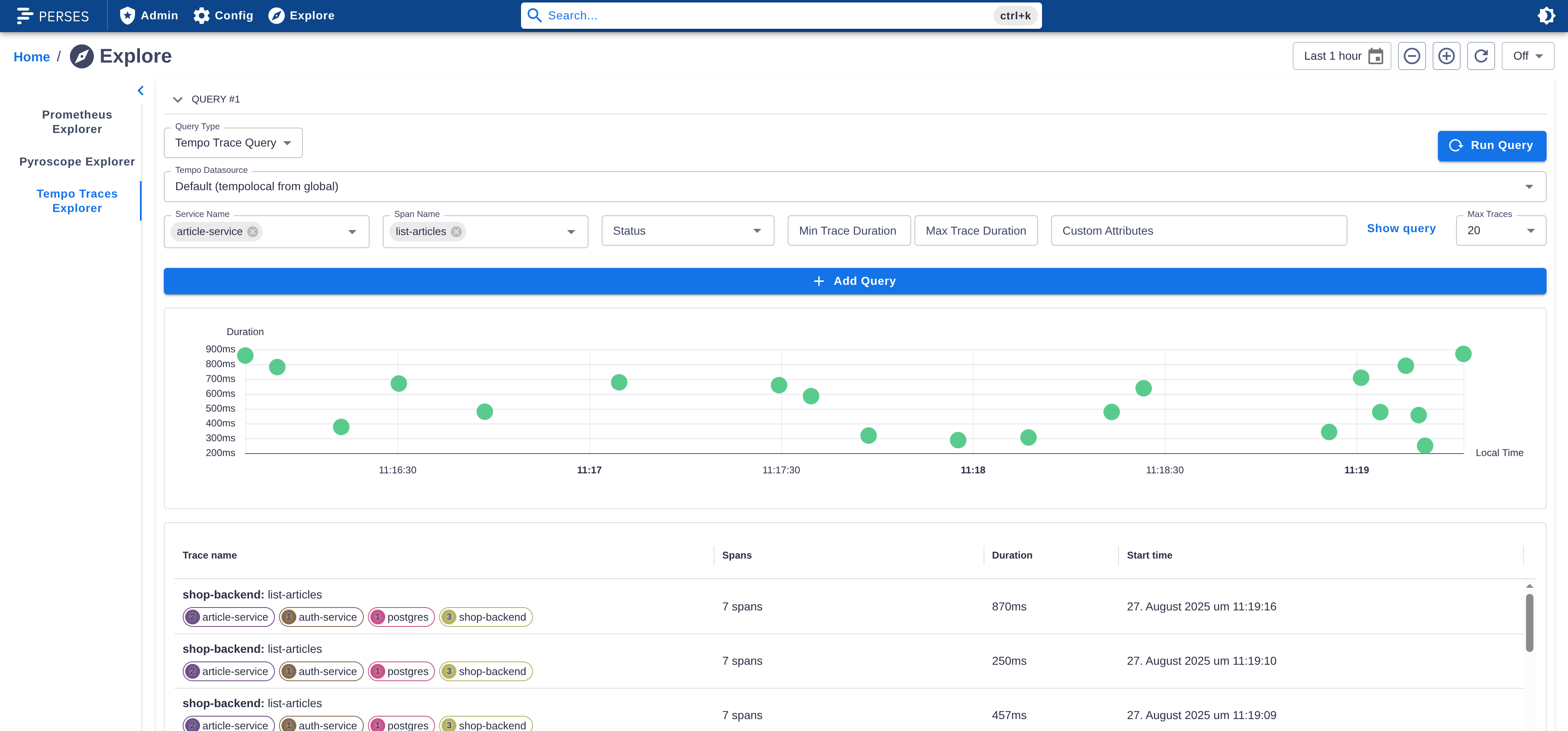Open the Prometheus Explorer tab
This screenshot has width=1568, height=731.
pos(77,122)
